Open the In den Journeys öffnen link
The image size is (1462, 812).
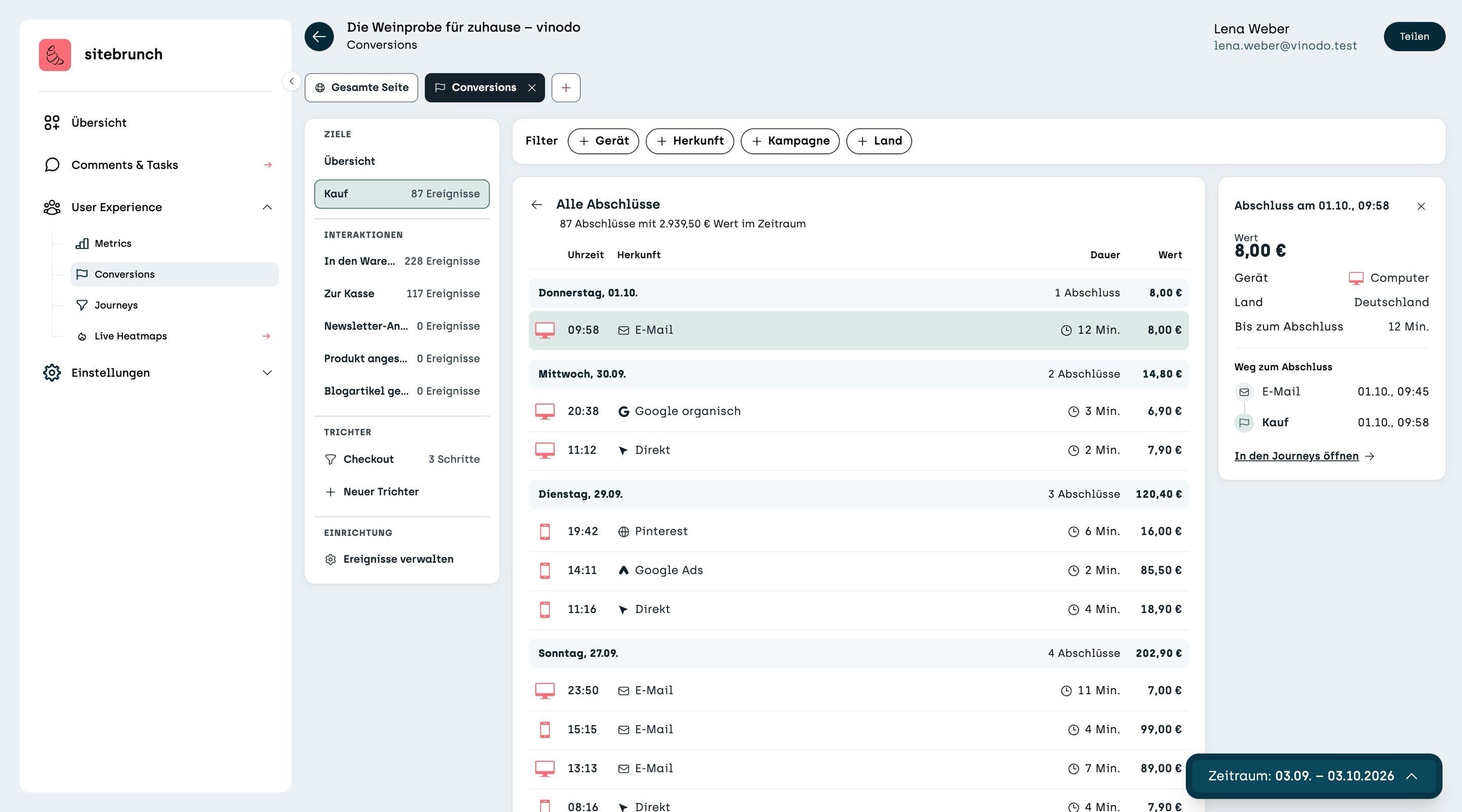pos(1304,456)
